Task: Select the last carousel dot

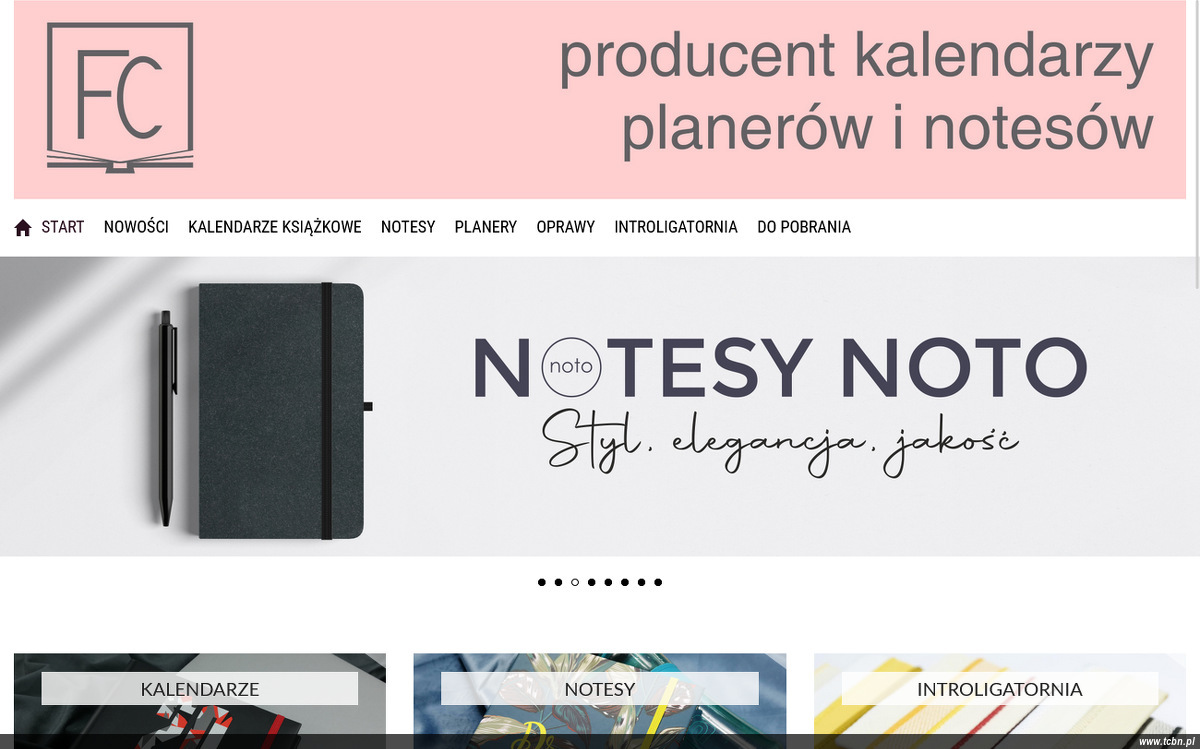Action: [x=658, y=582]
